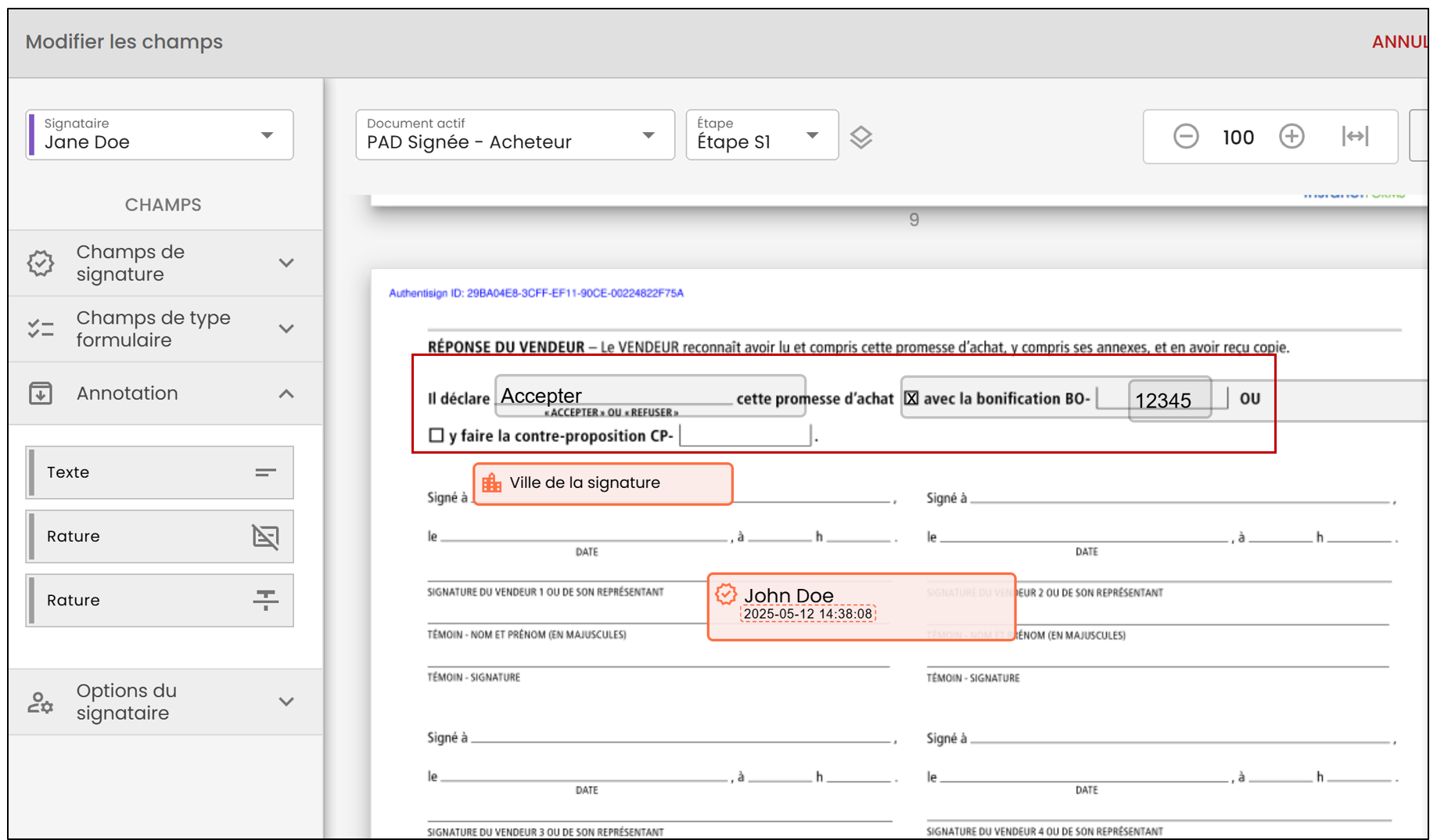Select the Rature strikethrough-line annotation
The image size is (1437, 840).
tap(160, 601)
